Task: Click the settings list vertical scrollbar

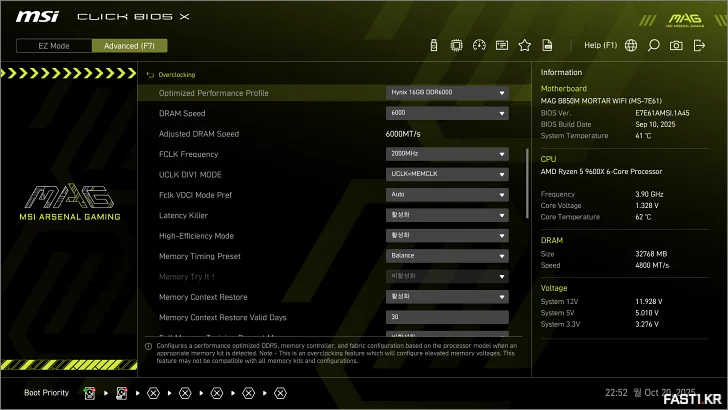Action: [527, 183]
